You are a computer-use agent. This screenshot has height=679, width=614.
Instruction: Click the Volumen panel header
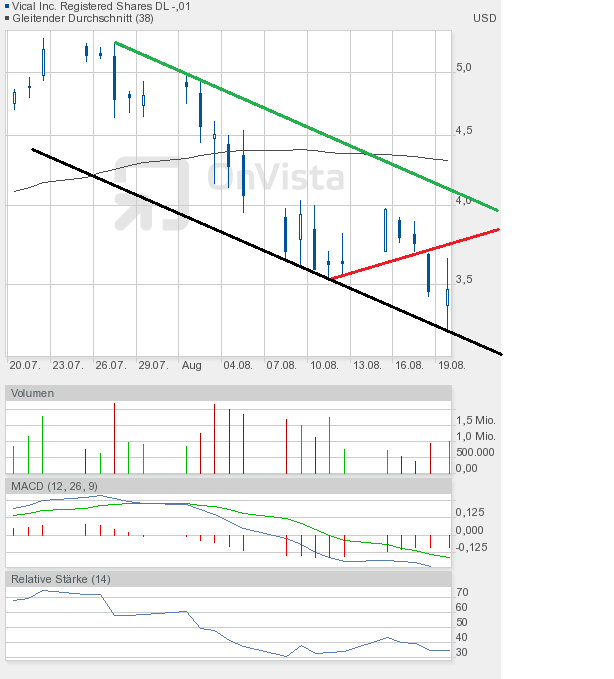(32, 393)
